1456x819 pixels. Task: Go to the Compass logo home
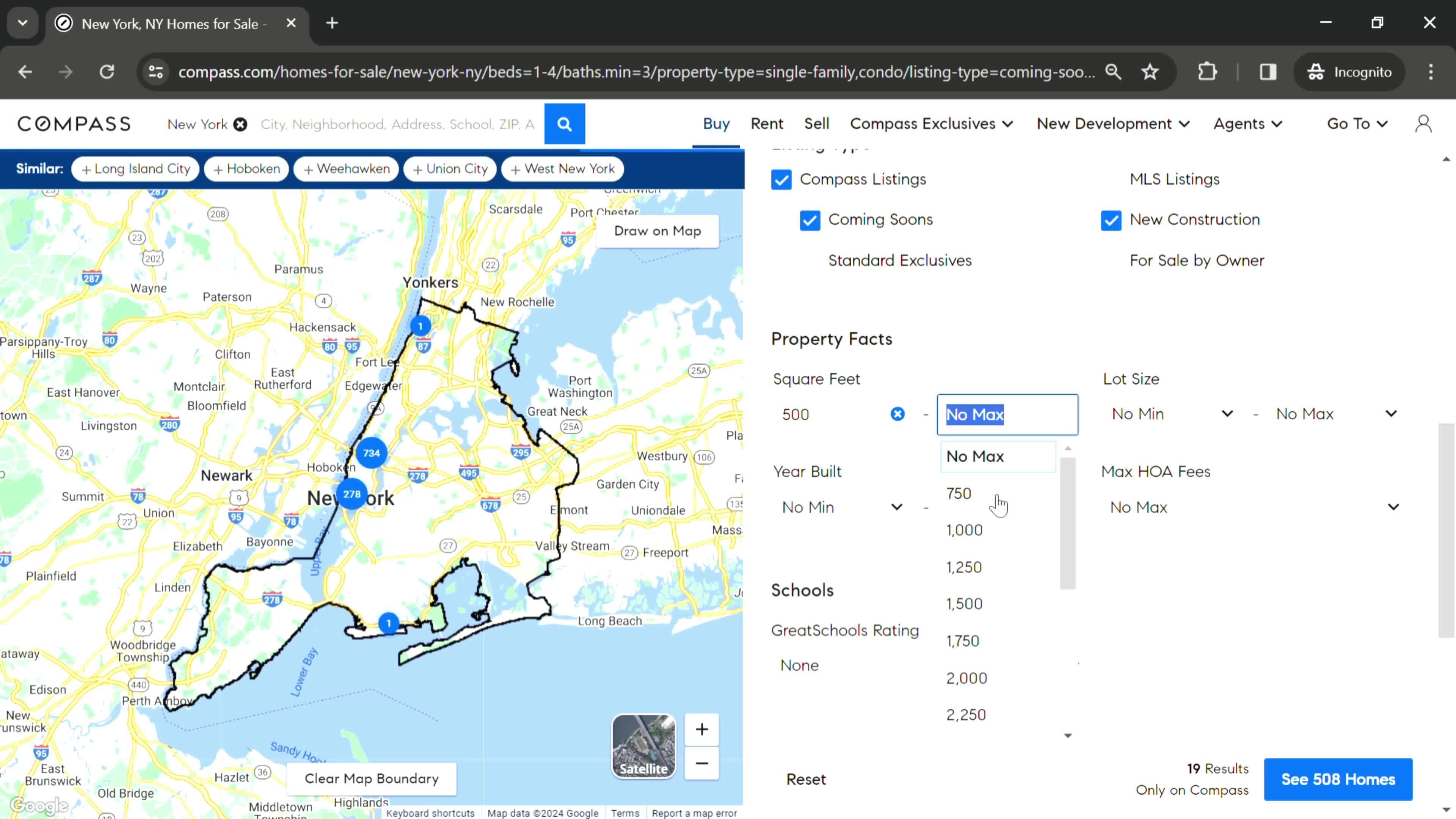tap(74, 124)
